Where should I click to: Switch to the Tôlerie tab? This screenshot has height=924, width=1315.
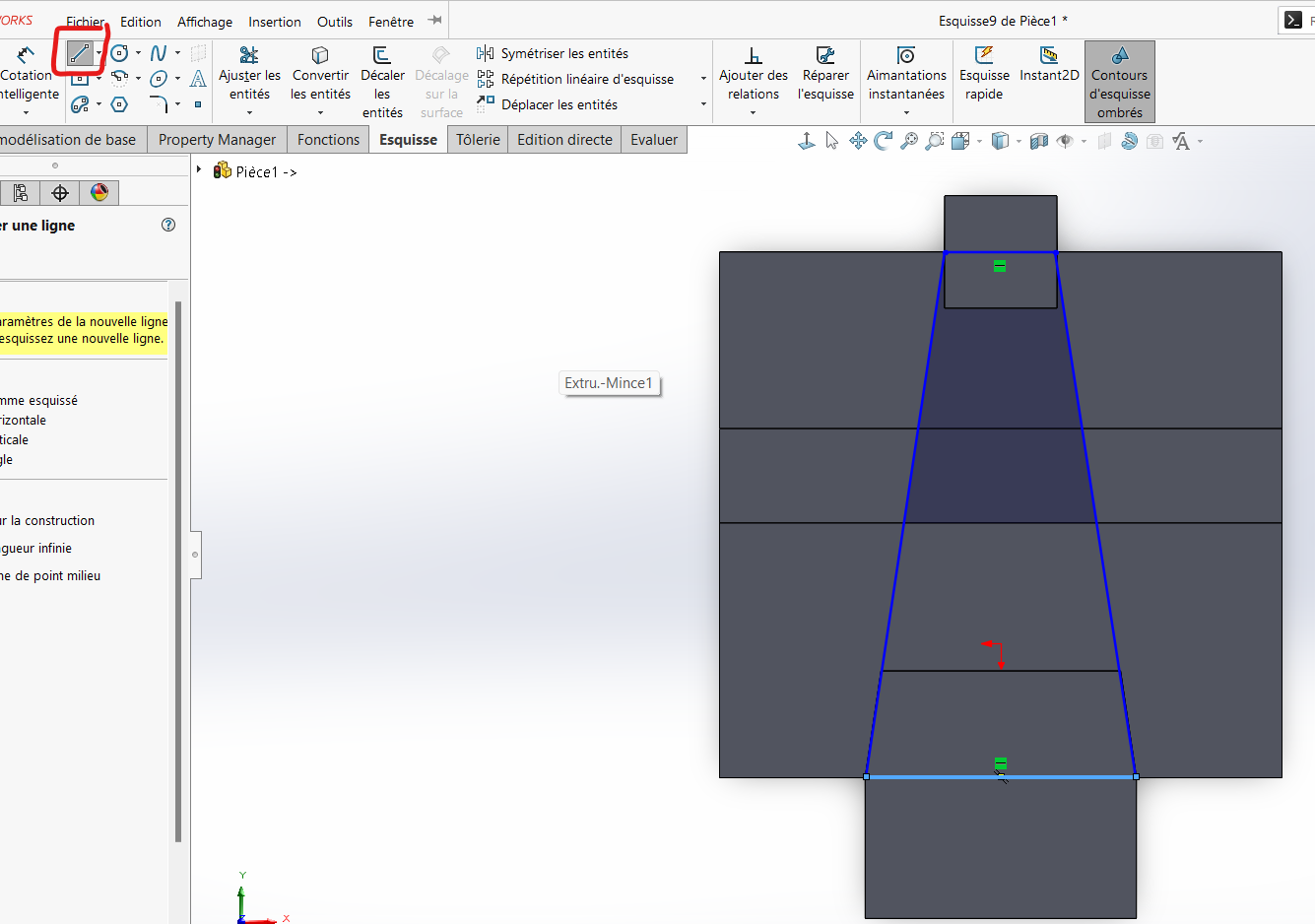(x=478, y=140)
